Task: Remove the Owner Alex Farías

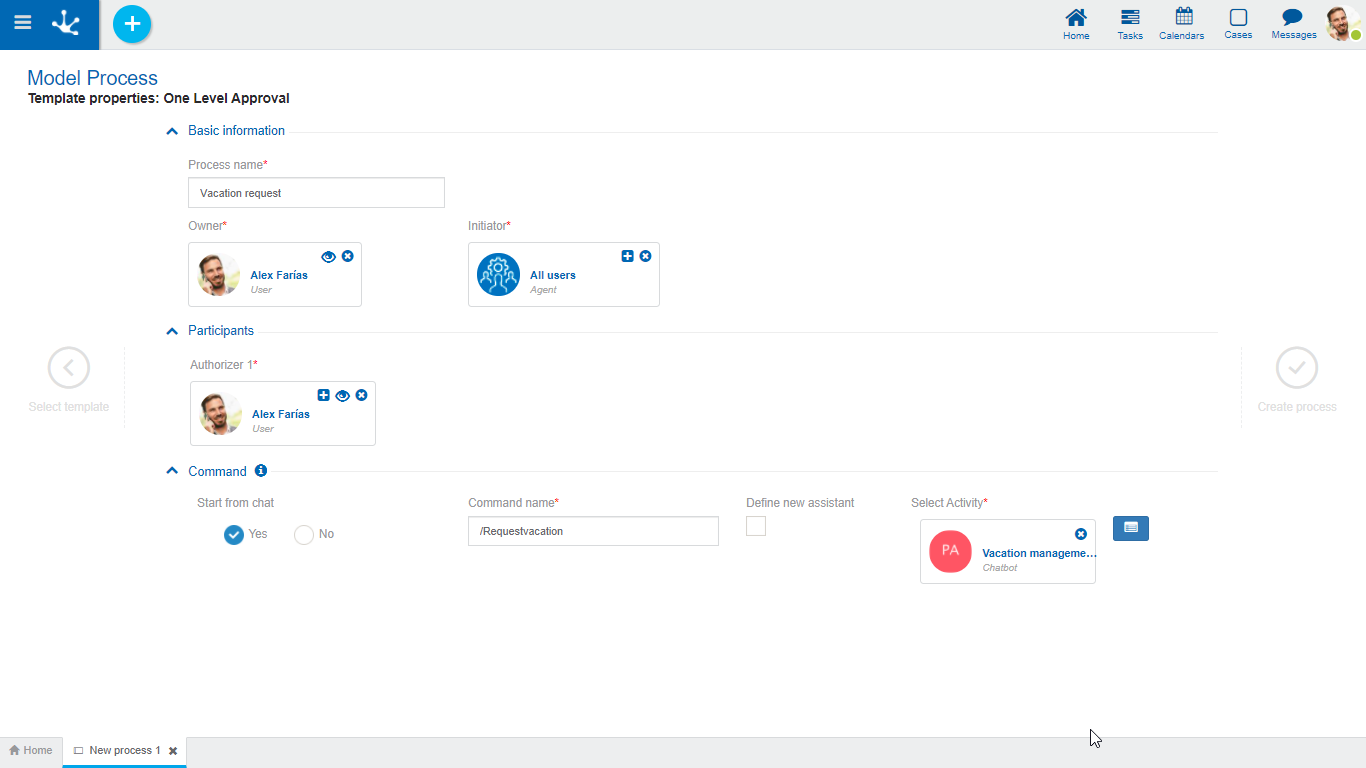Action: [348, 256]
